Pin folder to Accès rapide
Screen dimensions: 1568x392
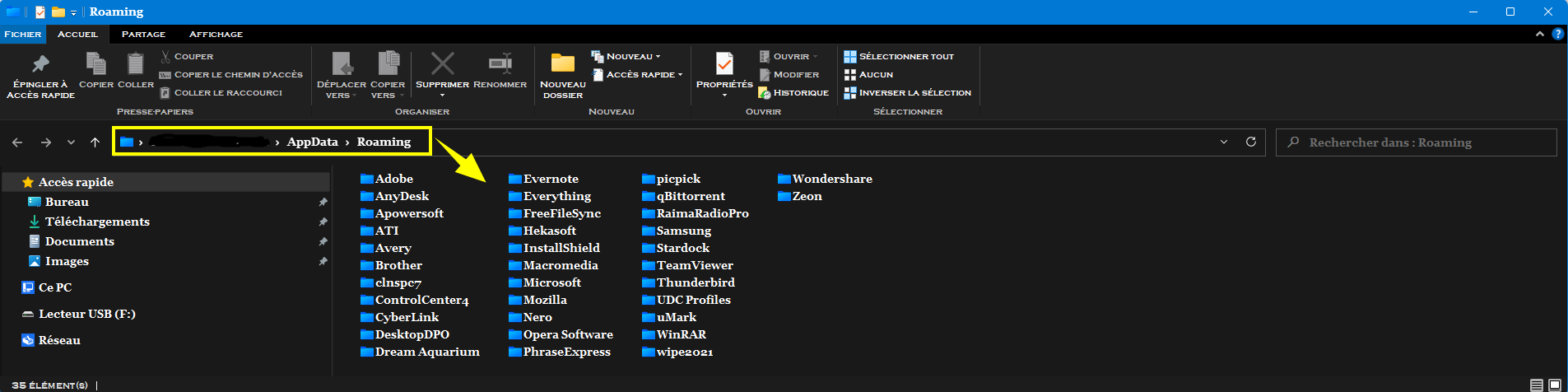coord(40,77)
